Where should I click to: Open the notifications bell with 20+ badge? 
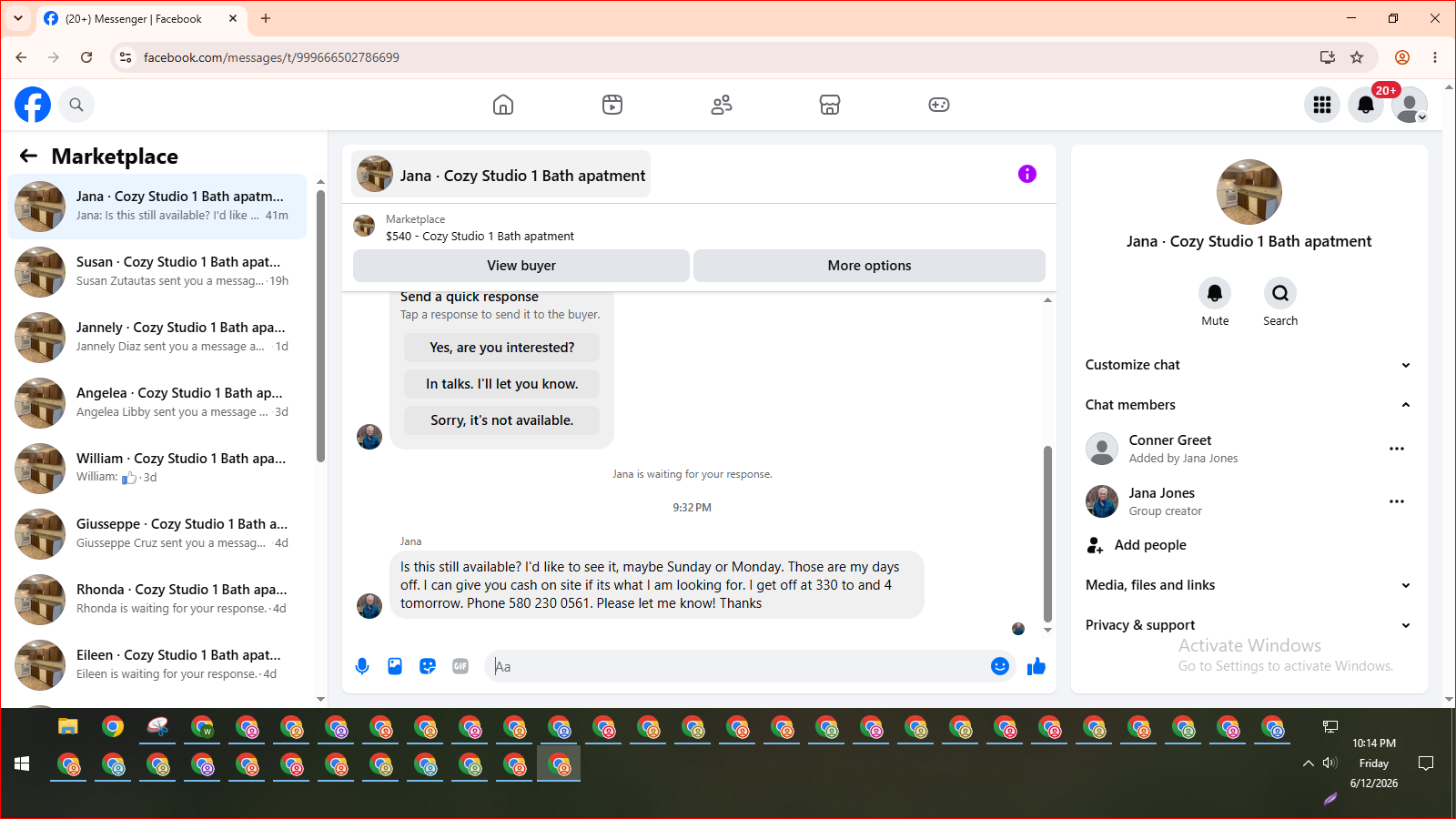[x=1366, y=105]
